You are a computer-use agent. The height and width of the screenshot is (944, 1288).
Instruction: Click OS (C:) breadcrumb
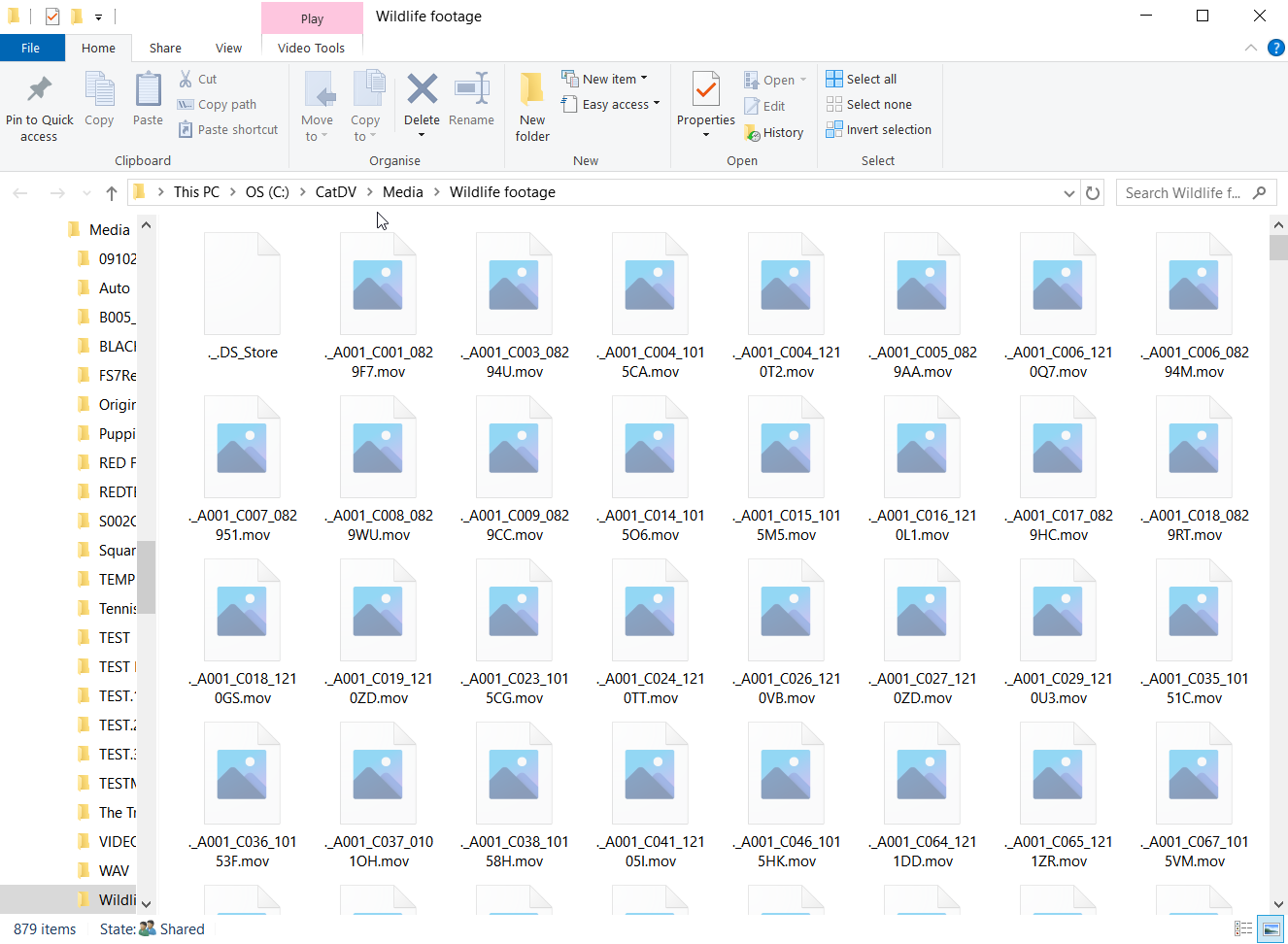[267, 192]
